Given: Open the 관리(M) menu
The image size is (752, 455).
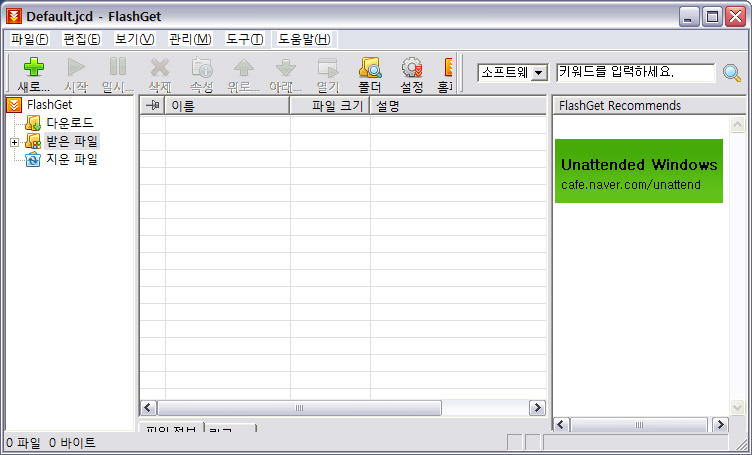Looking at the screenshot, I should click(190, 39).
